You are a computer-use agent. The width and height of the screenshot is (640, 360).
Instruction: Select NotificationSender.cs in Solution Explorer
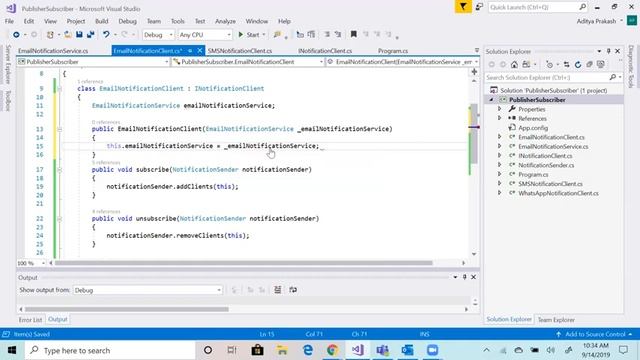[546, 165]
